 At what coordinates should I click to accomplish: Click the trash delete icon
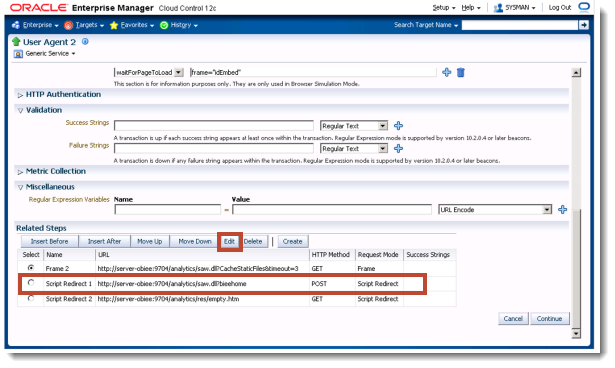click(x=461, y=73)
